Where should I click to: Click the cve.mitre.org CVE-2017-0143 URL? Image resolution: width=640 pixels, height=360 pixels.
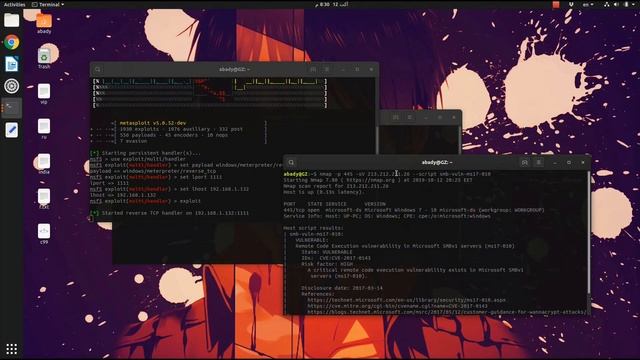pyautogui.click(x=397, y=306)
